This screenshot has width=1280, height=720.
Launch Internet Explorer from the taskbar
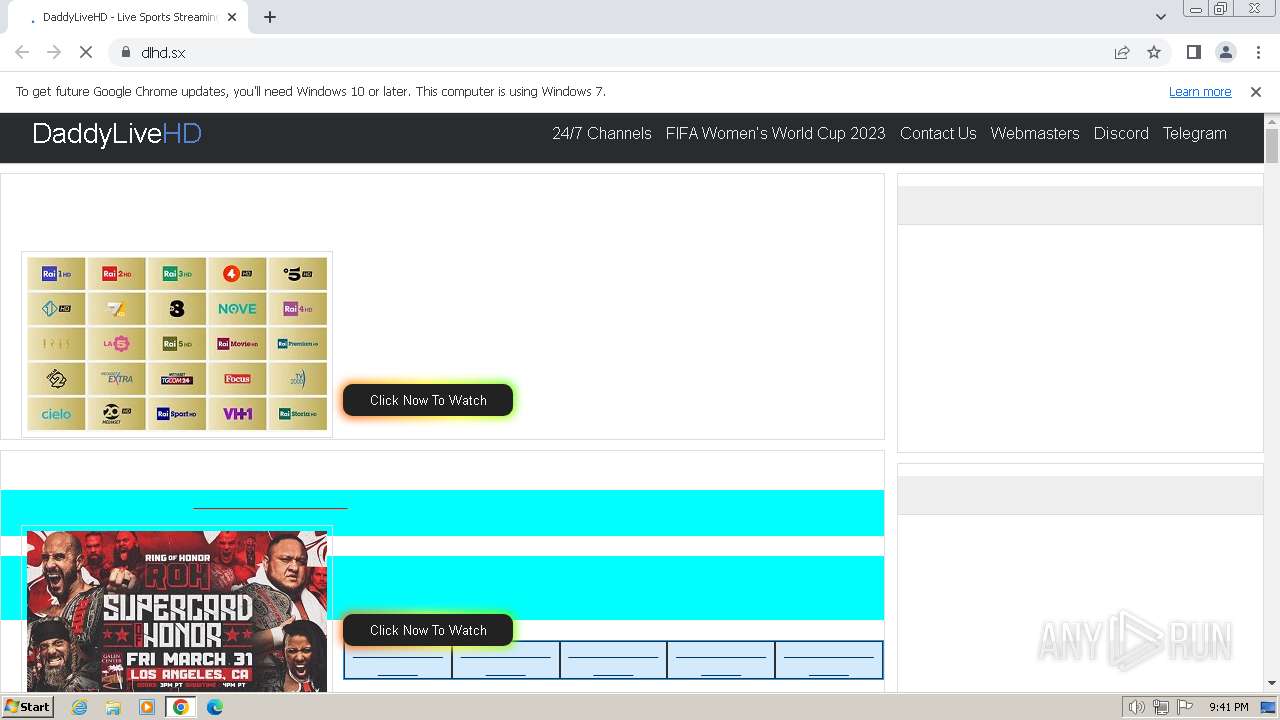point(79,707)
